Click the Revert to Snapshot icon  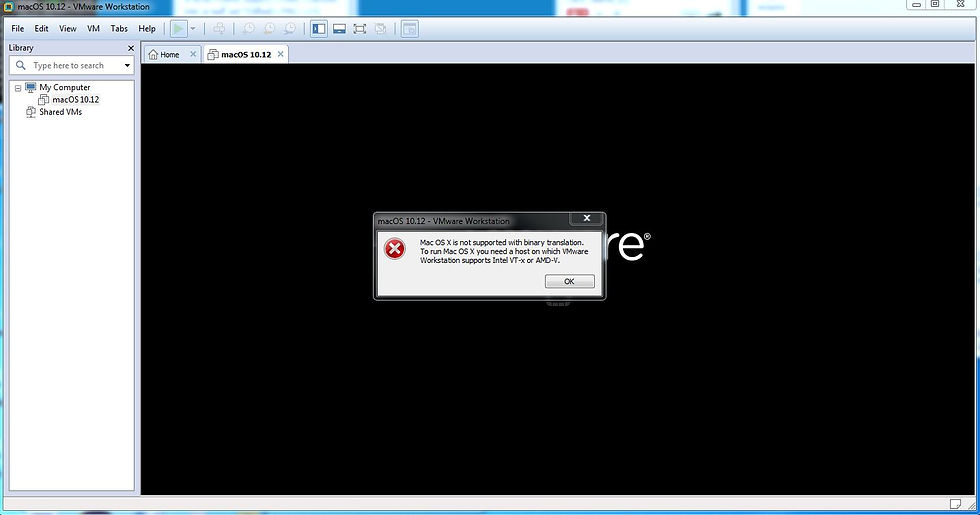click(x=269, y=29)
